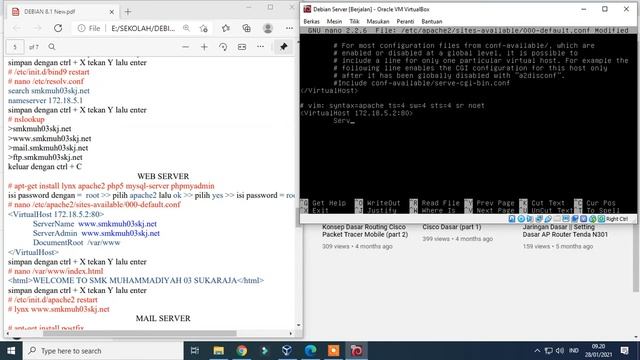Click the PDF horizontal scrollbar
The height and width of the screenshot is (360, 640).
[140, 333]
